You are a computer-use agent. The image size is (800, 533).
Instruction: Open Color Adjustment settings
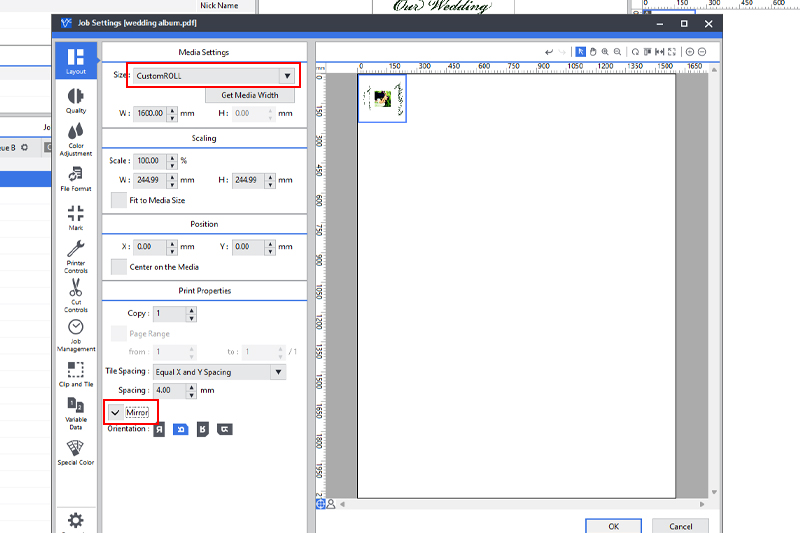(76, 138)
